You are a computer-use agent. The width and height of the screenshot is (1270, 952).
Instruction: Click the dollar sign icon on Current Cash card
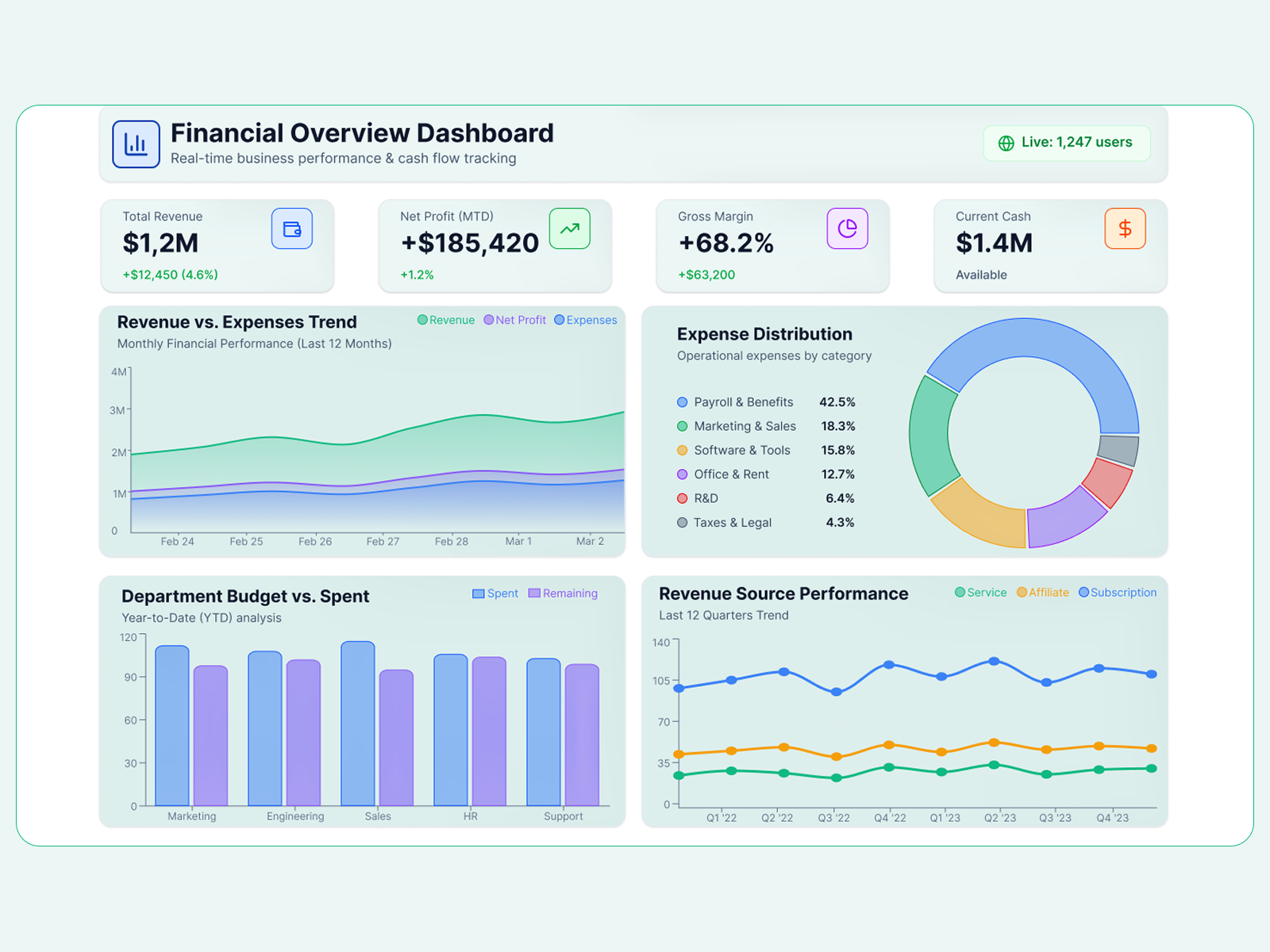1125,228
